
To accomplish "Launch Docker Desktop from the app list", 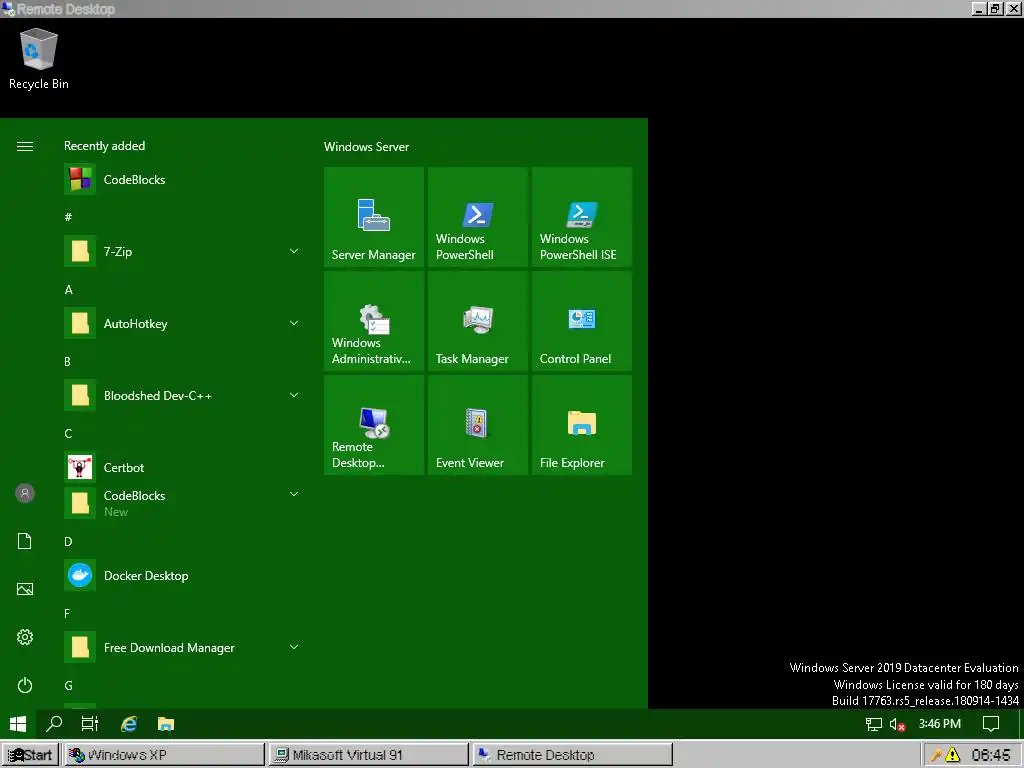I will [x=182, y=575].
